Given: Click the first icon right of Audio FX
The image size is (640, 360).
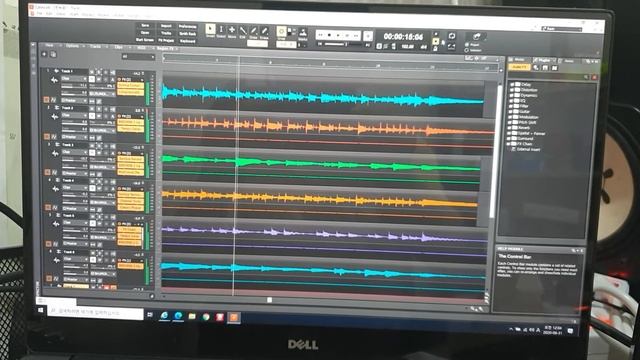Looking at the screenshot, I should coord(536,68).
